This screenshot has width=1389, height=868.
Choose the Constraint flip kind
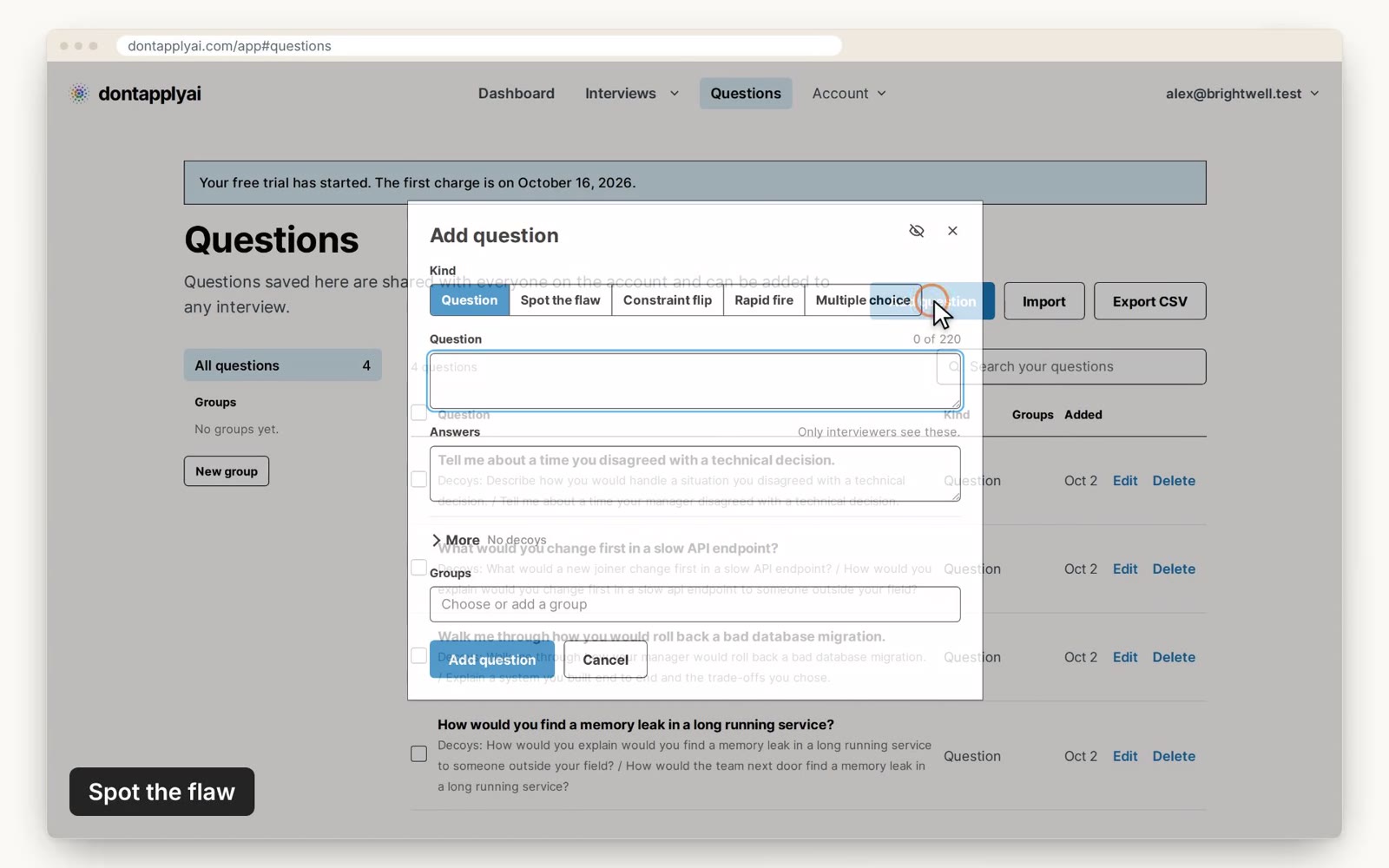coord(668,300)
